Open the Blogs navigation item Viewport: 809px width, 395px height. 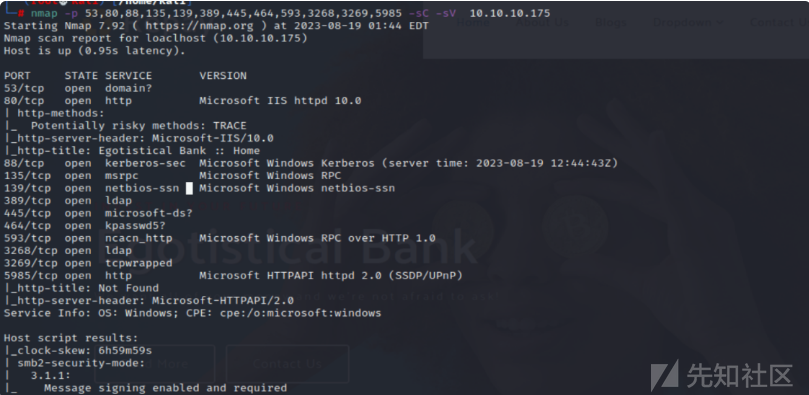610,23
